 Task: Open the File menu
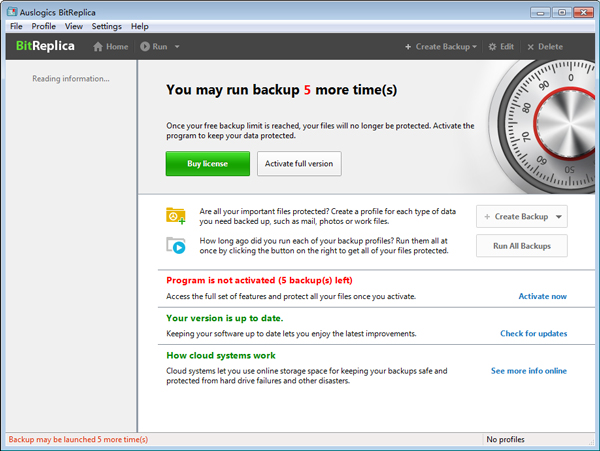coord(16,26)
